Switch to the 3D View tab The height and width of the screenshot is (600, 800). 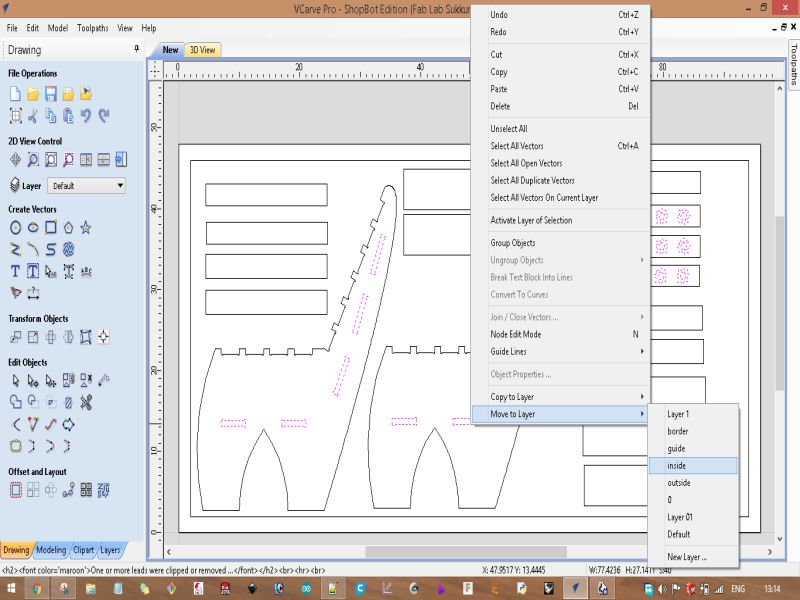[203, 50]
